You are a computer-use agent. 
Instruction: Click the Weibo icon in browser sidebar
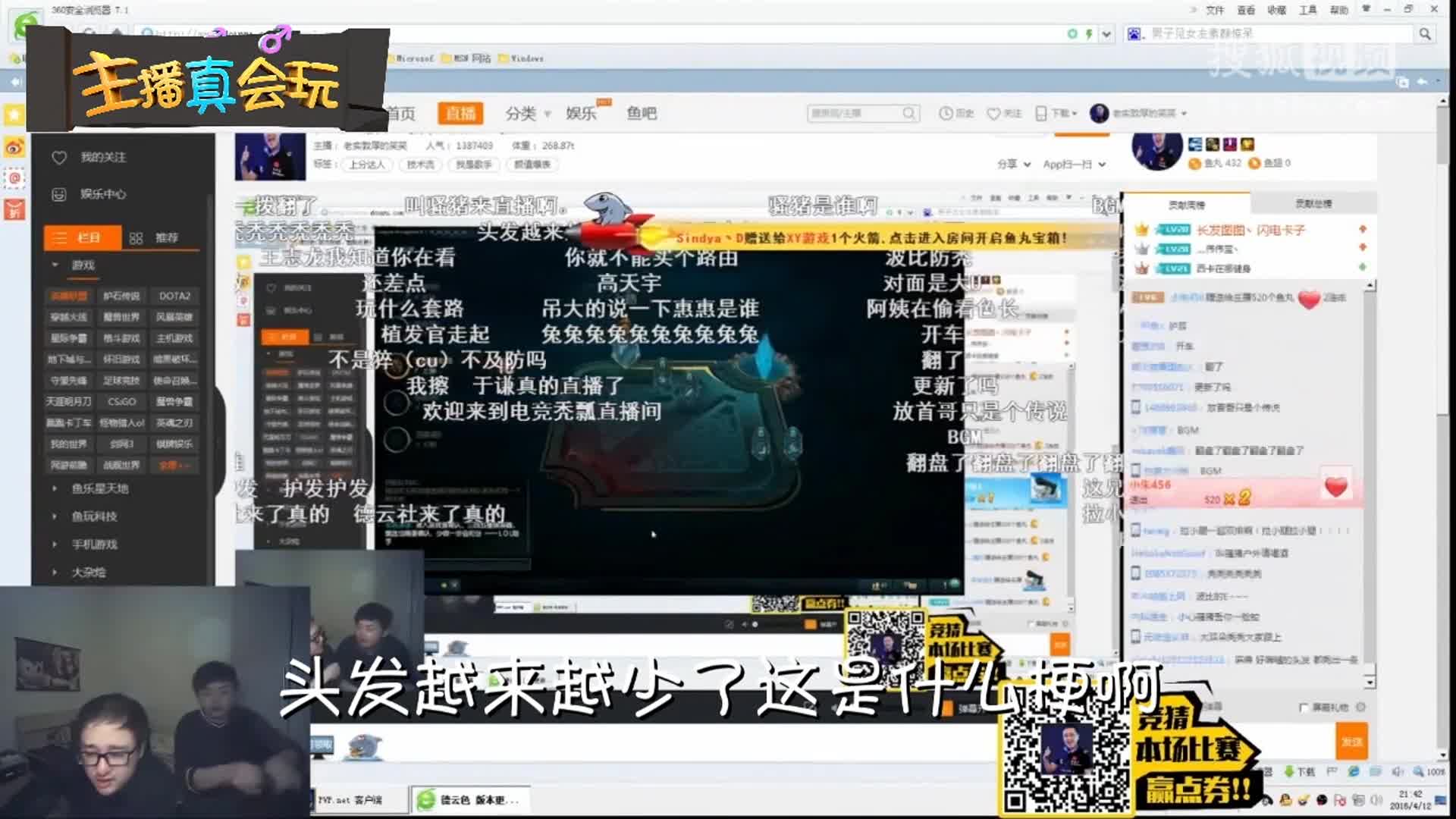[14, 148]
